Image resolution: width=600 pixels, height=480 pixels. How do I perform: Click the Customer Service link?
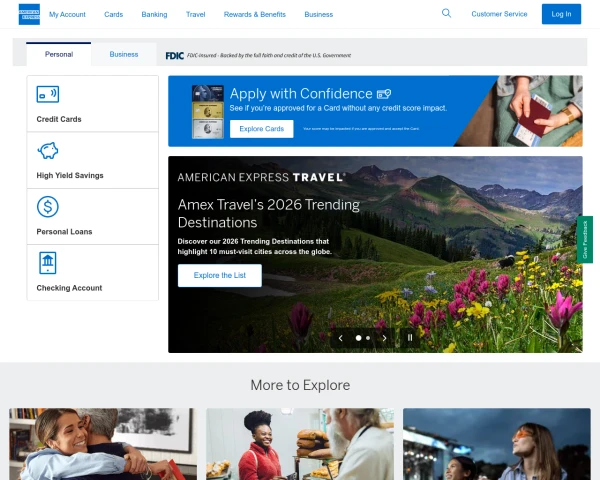click(x=499, y=14)
